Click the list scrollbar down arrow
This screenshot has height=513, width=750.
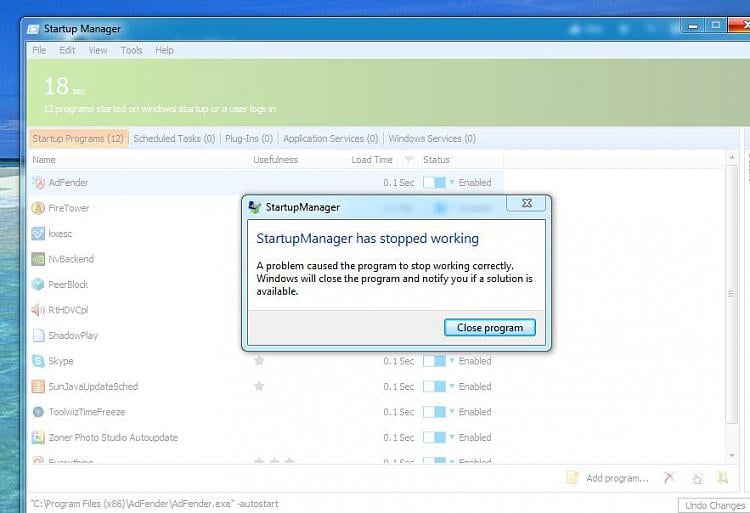tap(731, 456)
